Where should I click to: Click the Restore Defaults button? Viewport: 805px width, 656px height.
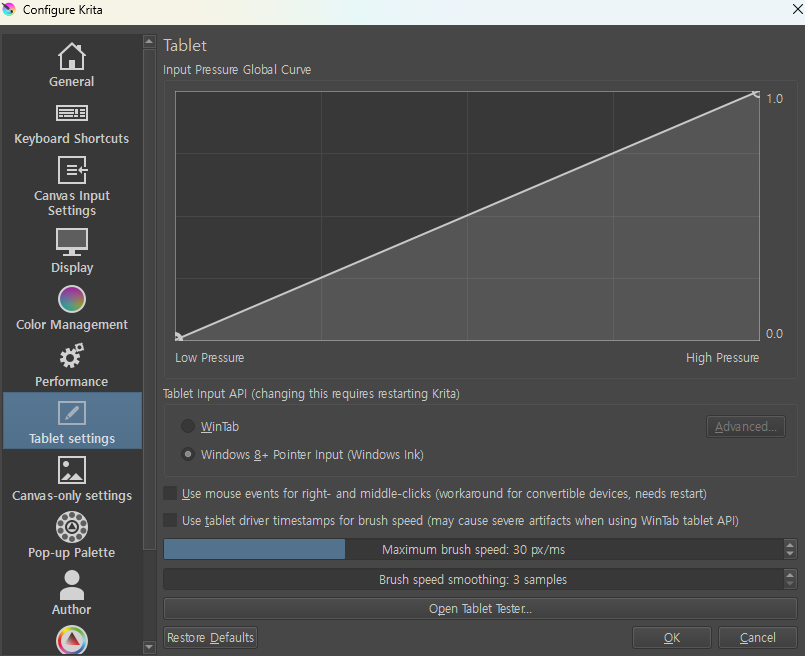pyautogui.click(x=210, y=637)
